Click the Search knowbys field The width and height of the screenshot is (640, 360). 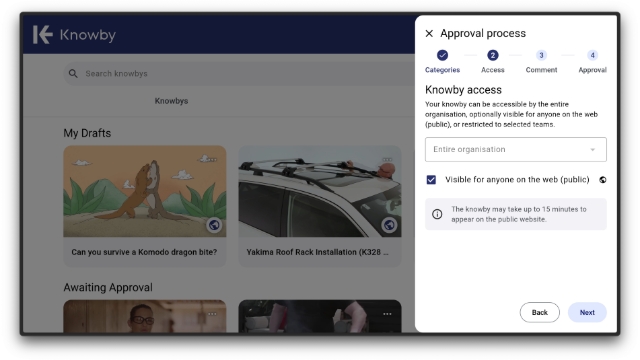[x=239, y=73]
